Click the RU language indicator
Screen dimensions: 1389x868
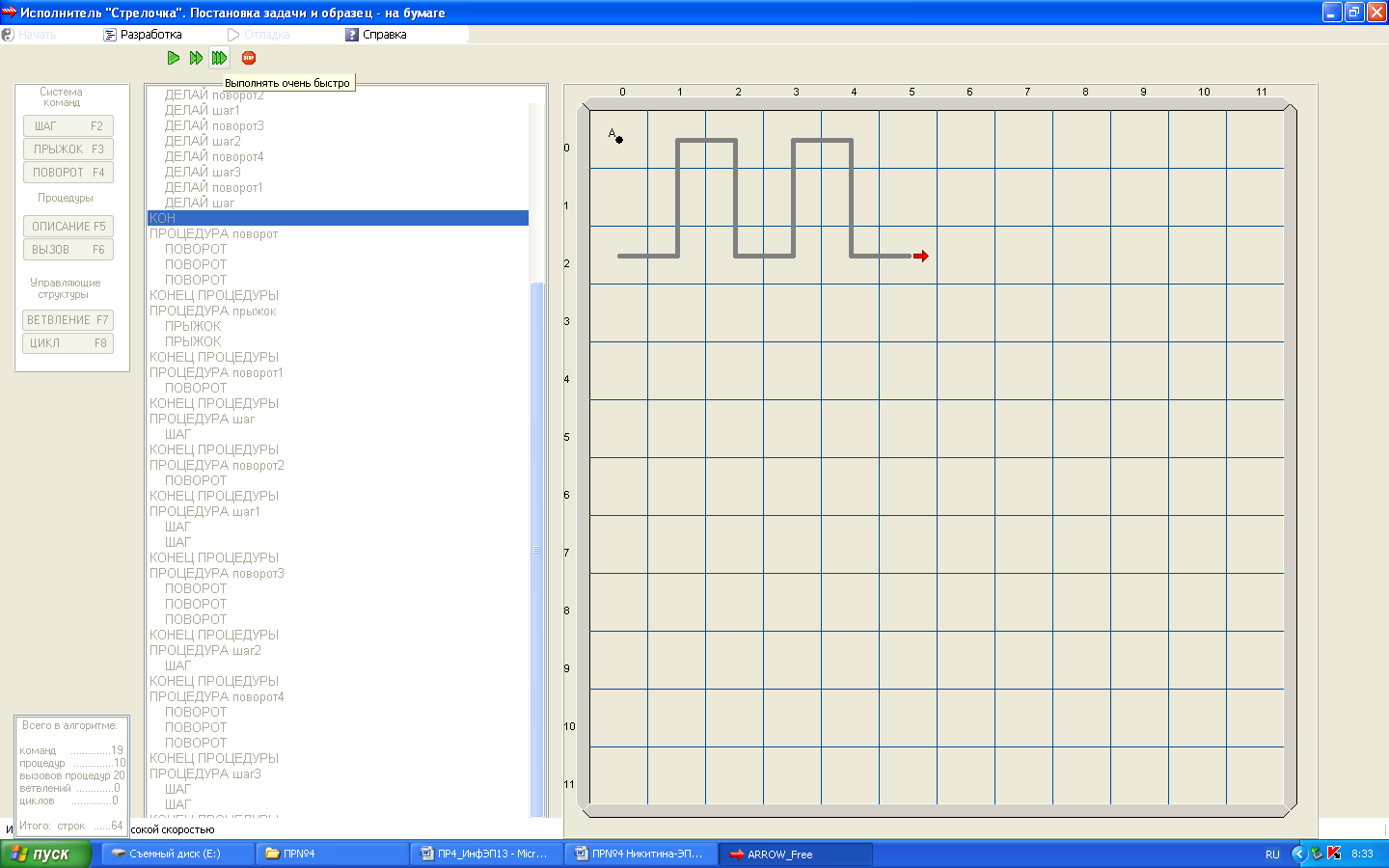[x=1272, y=854]
